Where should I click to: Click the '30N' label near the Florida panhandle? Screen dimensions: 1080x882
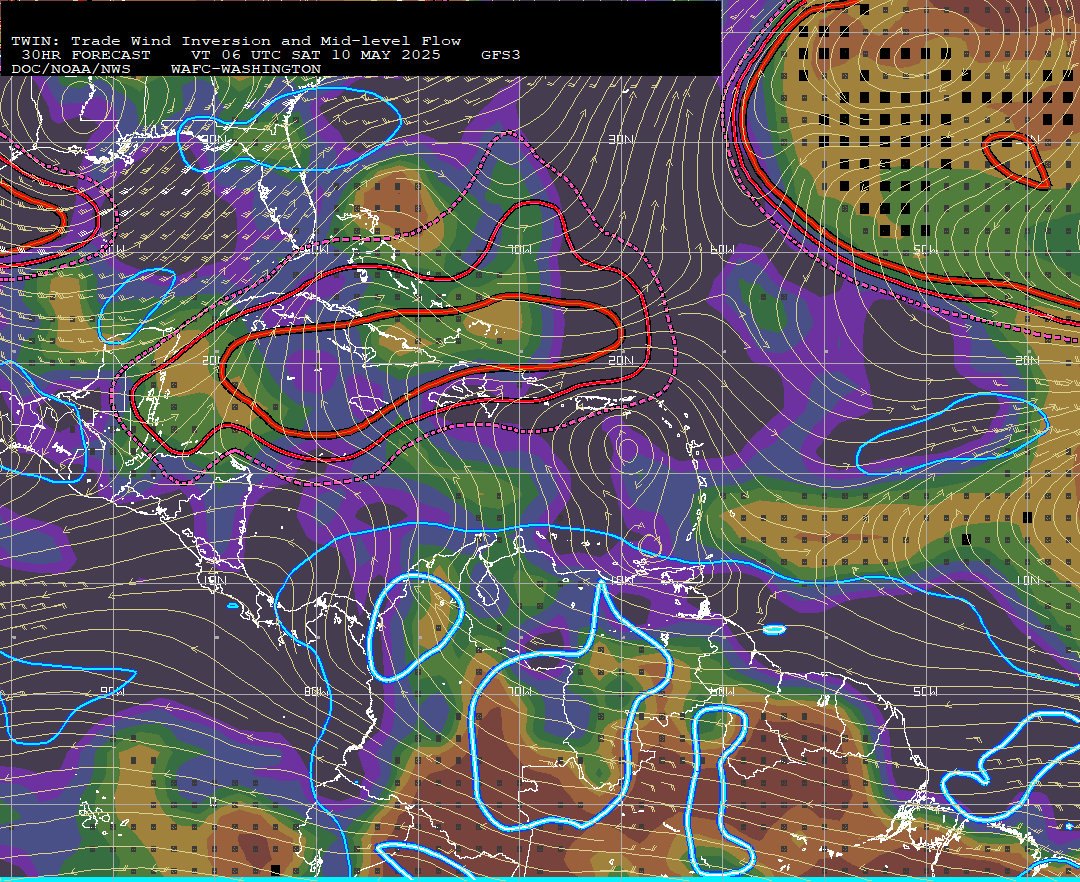pos(213,140)
